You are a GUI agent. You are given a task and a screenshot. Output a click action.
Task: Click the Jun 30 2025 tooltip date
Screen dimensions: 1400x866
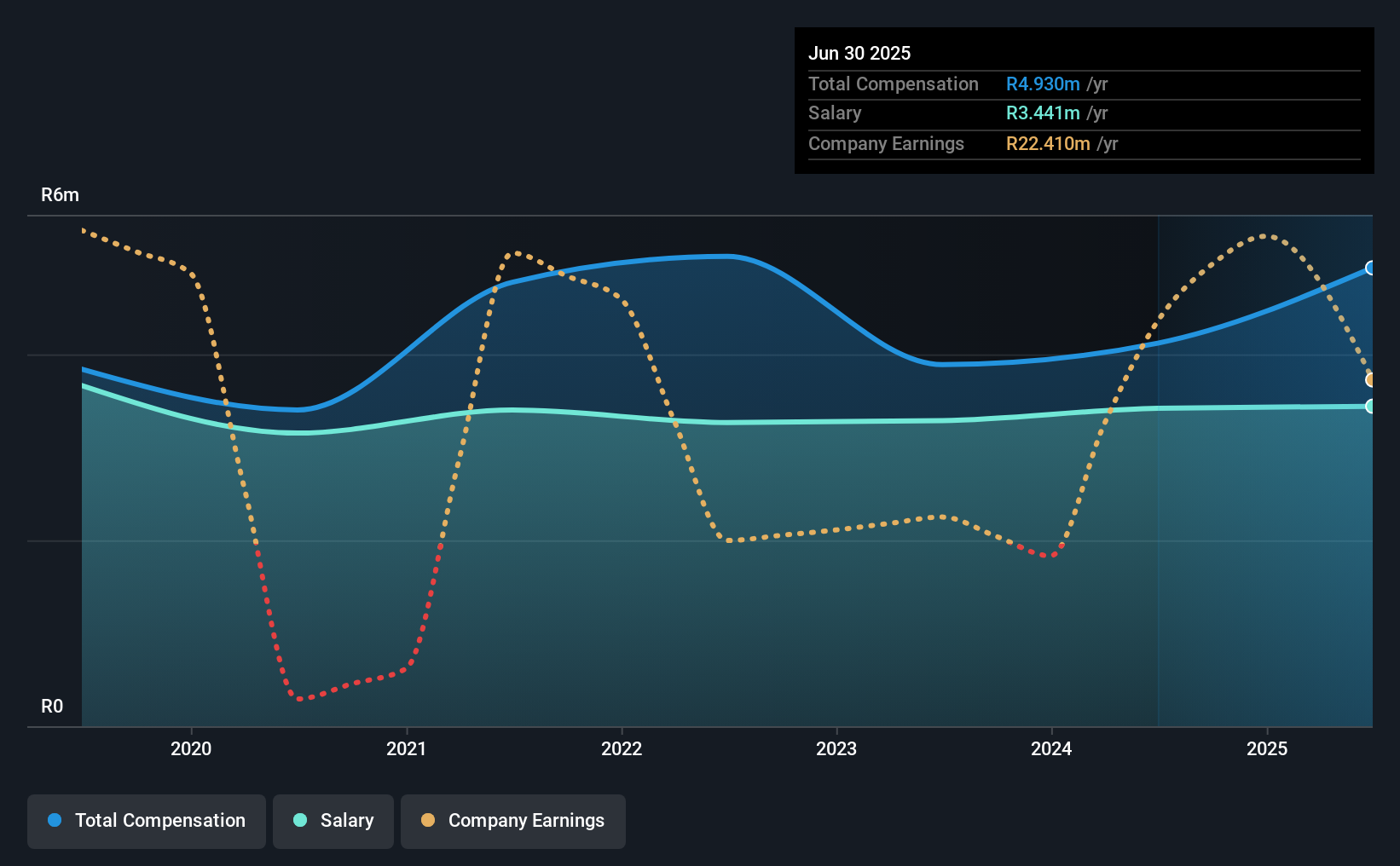tap(859, 54)
